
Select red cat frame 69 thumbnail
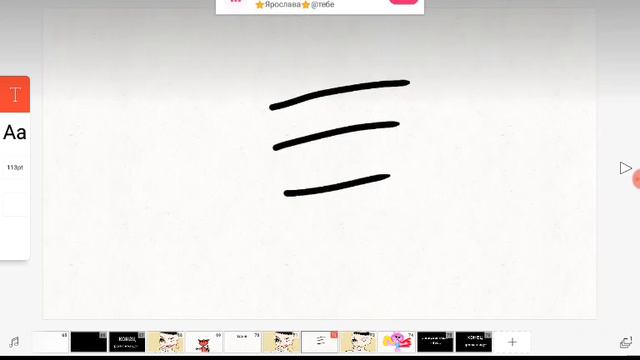204,342
